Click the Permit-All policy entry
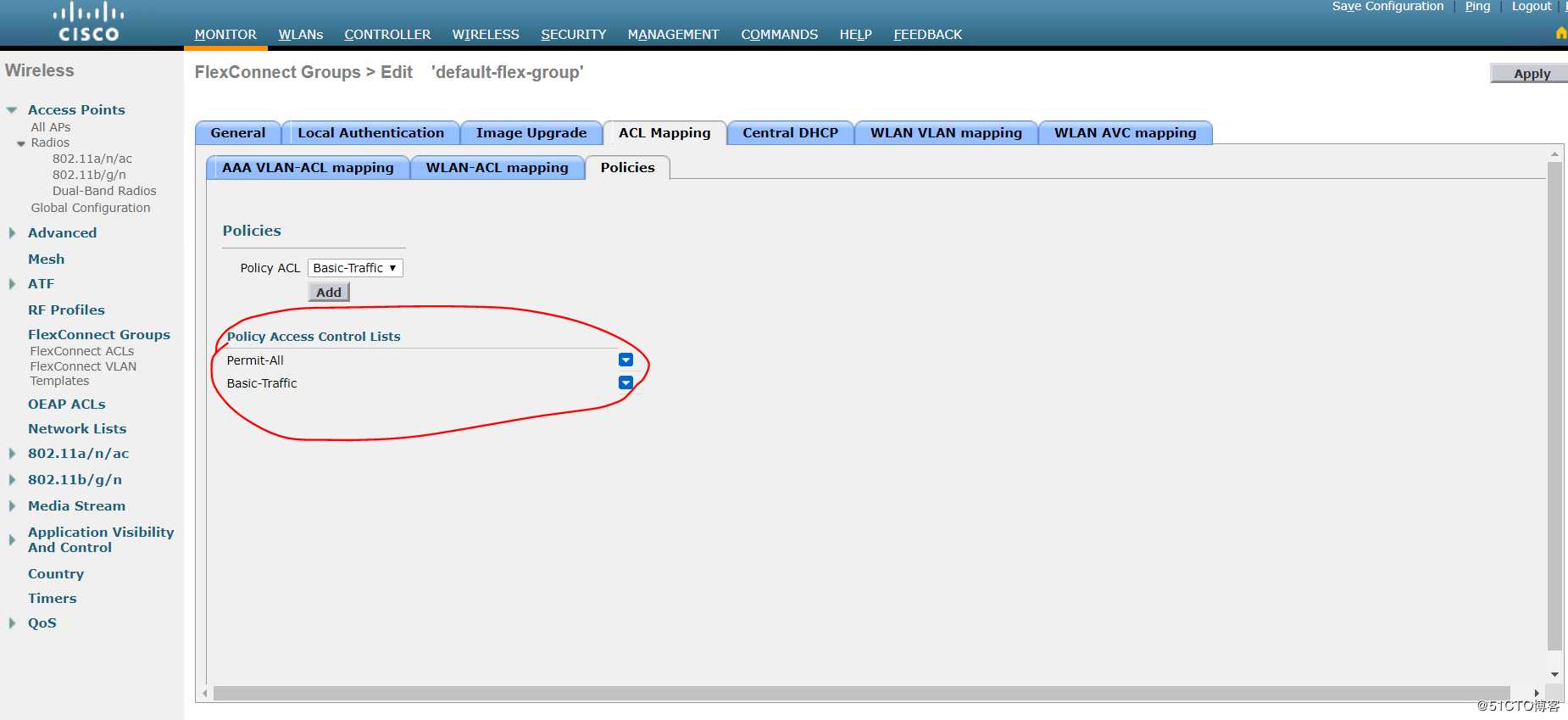The width and height of the screenshot is (1568, 720). coord(255,360)
